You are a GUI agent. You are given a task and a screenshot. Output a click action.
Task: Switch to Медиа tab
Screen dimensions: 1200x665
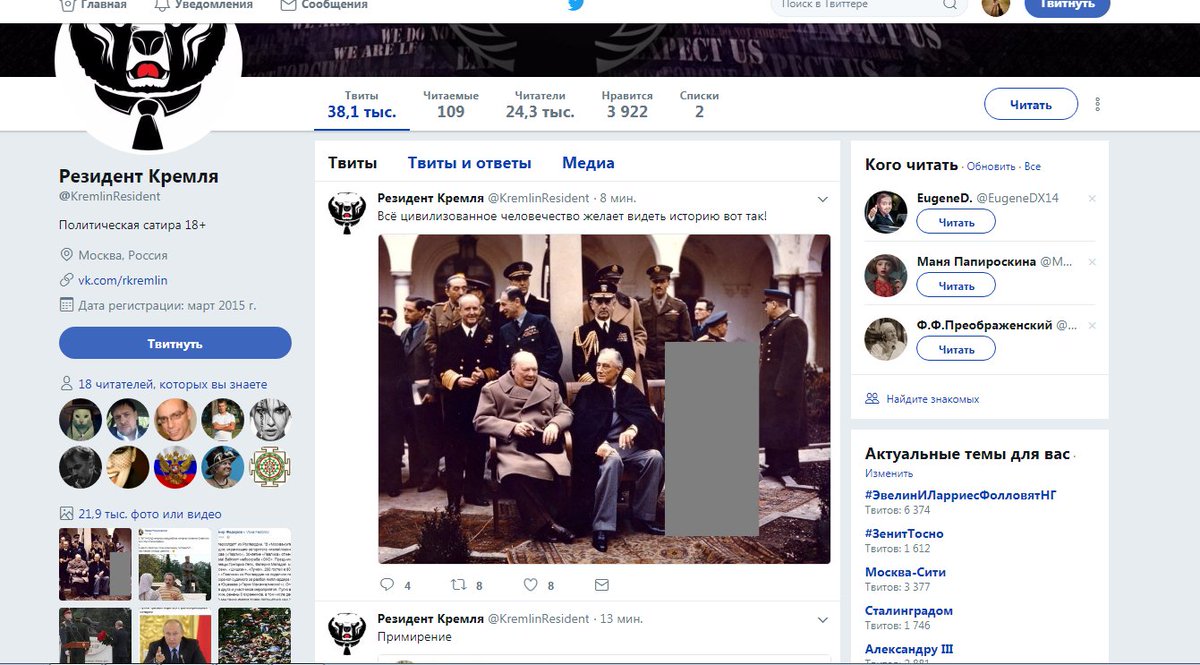pyautogui.click(x=588, y=163)
